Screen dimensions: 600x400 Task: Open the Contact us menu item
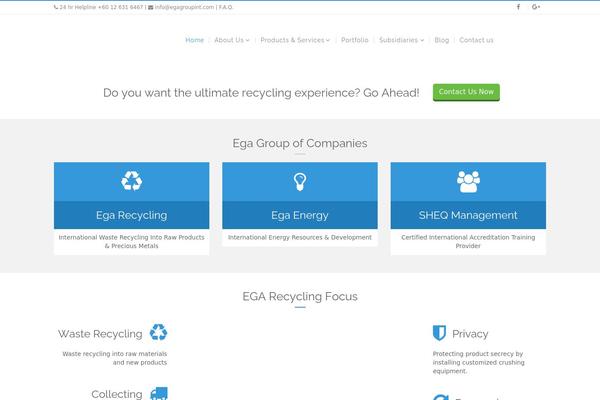coord(476,40)
